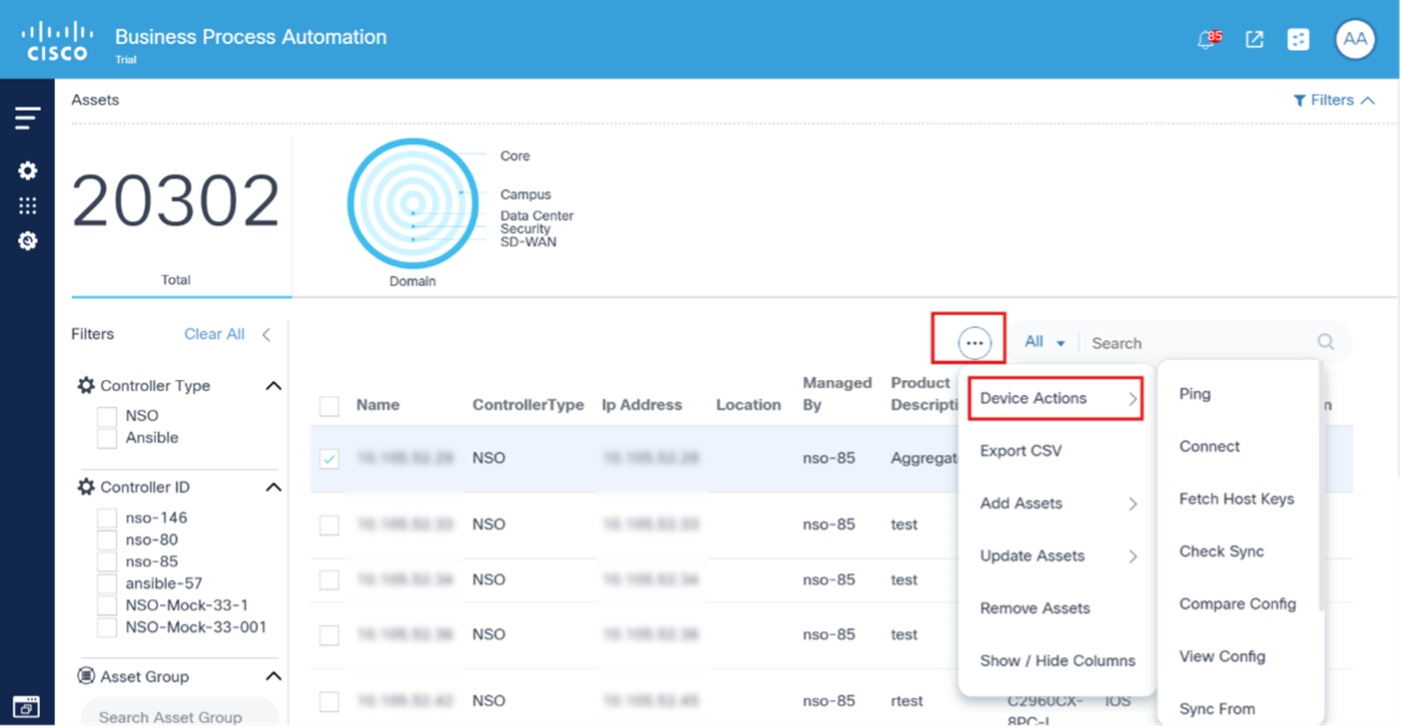The width and height of the screenshot is (1404, 728).
Task: Click the three-dot more actions button
Action: [974, 343]
